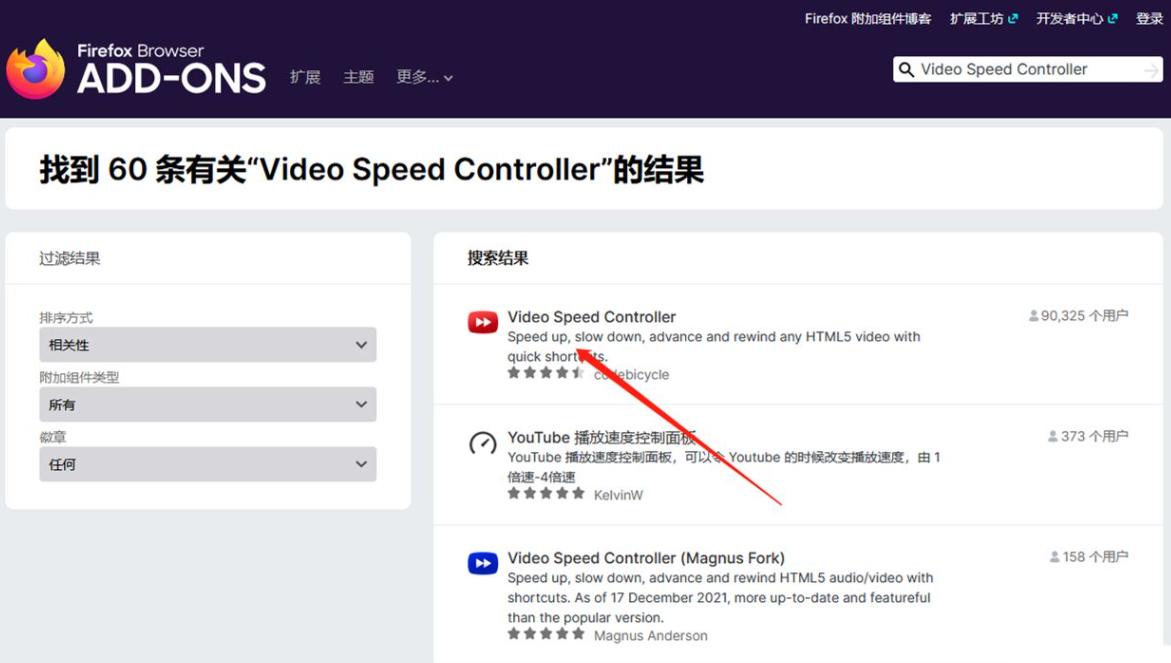Click description starting YouTube 播放速度控制面板,可以
This screenshot has width=1171, height=663.
click(x=724, y=467)
